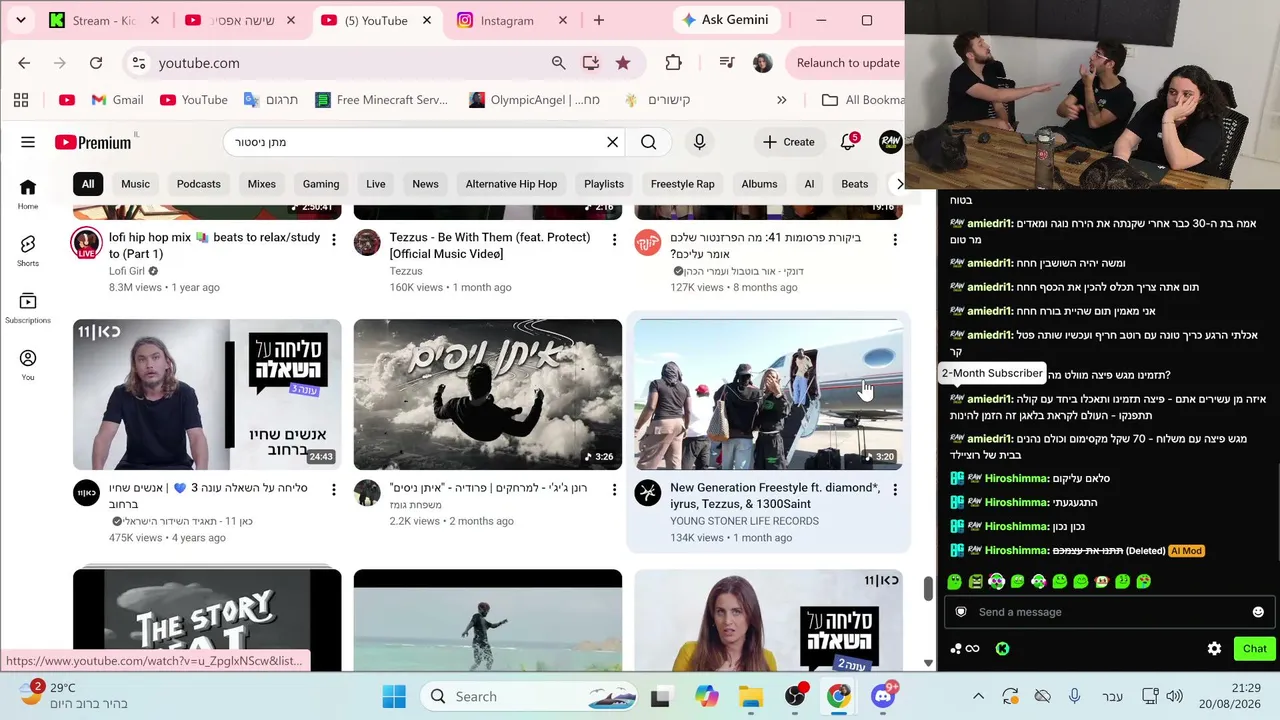Viewport: 1280px width, 720px height.
Task: Go back to the previous page
Action: tap(24, 63)
